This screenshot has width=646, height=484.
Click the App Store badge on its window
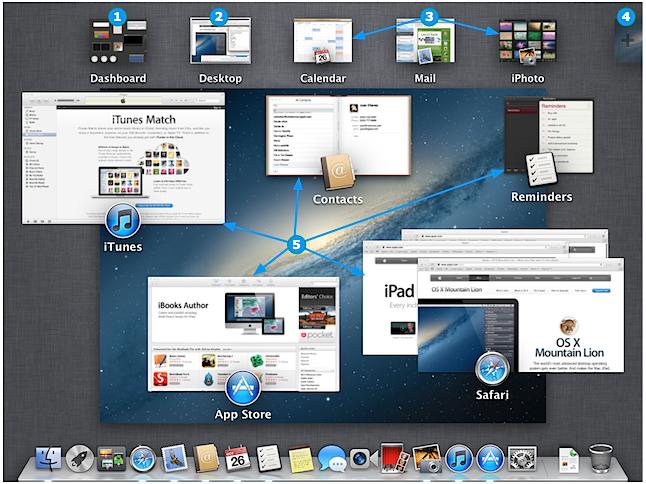click(243, 388)
